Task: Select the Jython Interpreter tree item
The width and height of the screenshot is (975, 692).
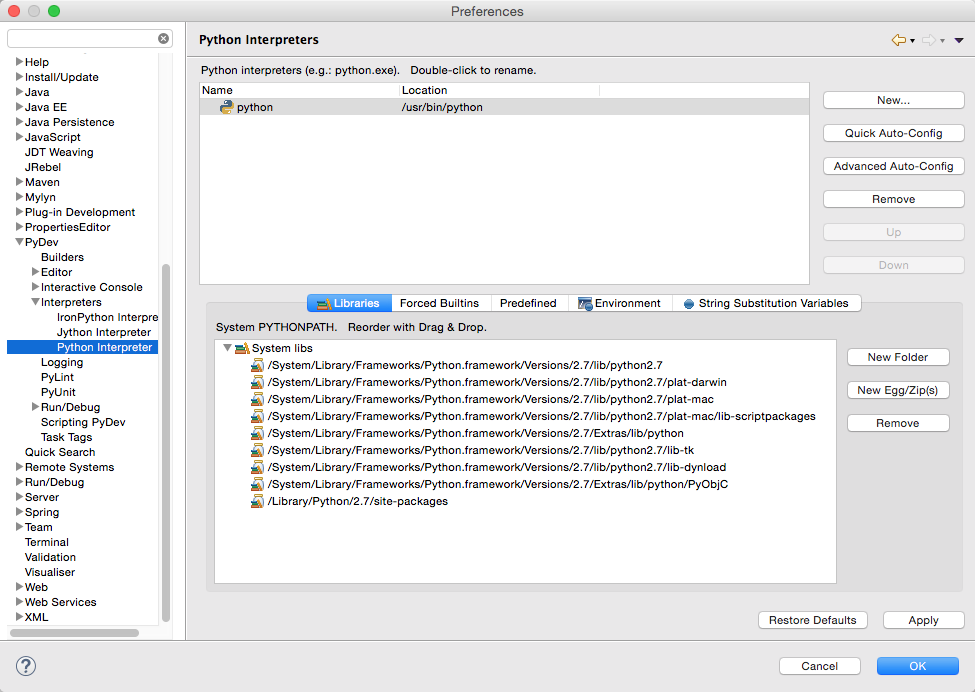Action: coord(104,332)
